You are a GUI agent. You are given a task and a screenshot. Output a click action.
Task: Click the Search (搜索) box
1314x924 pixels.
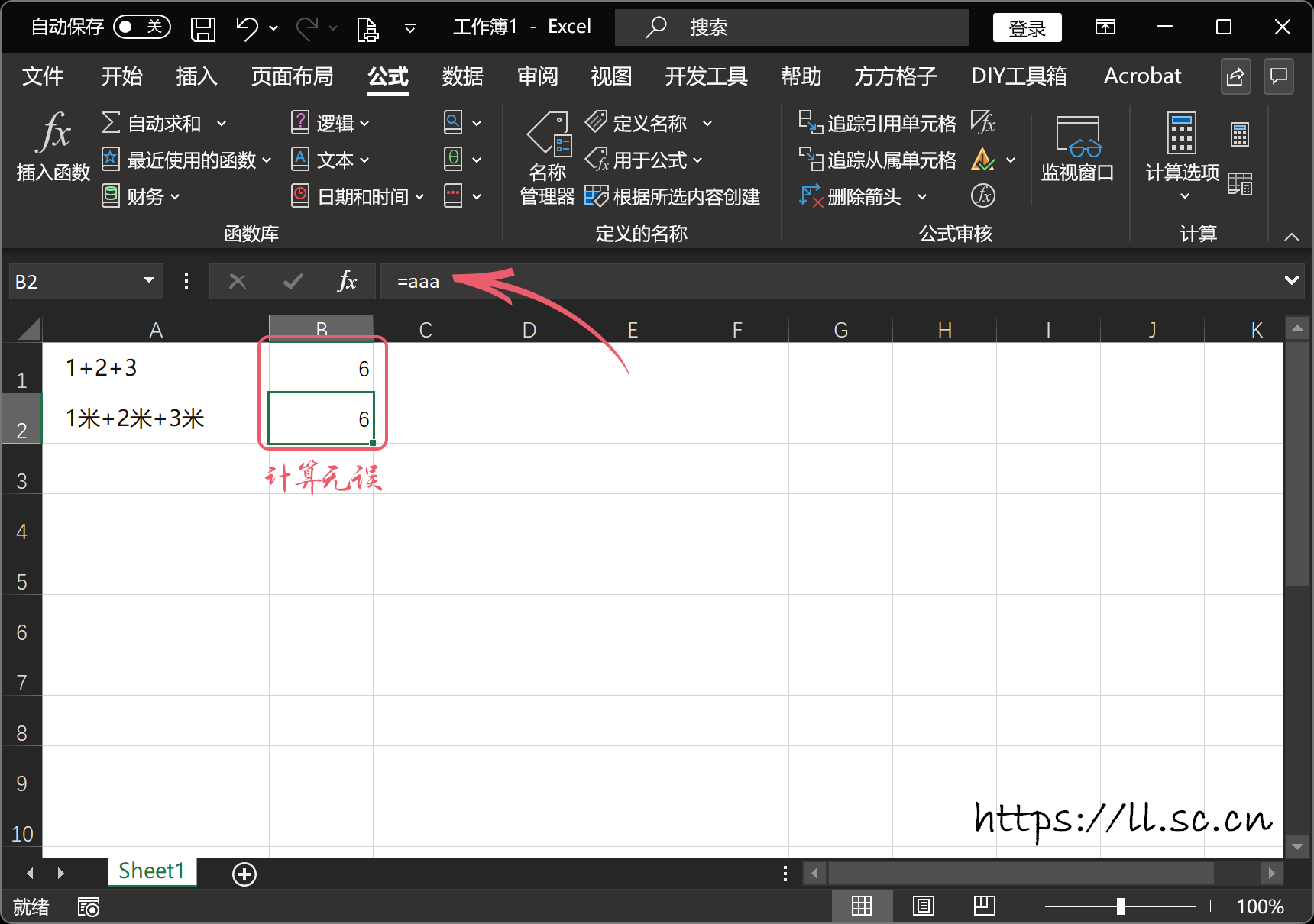pyautogui.click(x=791, y=28)
